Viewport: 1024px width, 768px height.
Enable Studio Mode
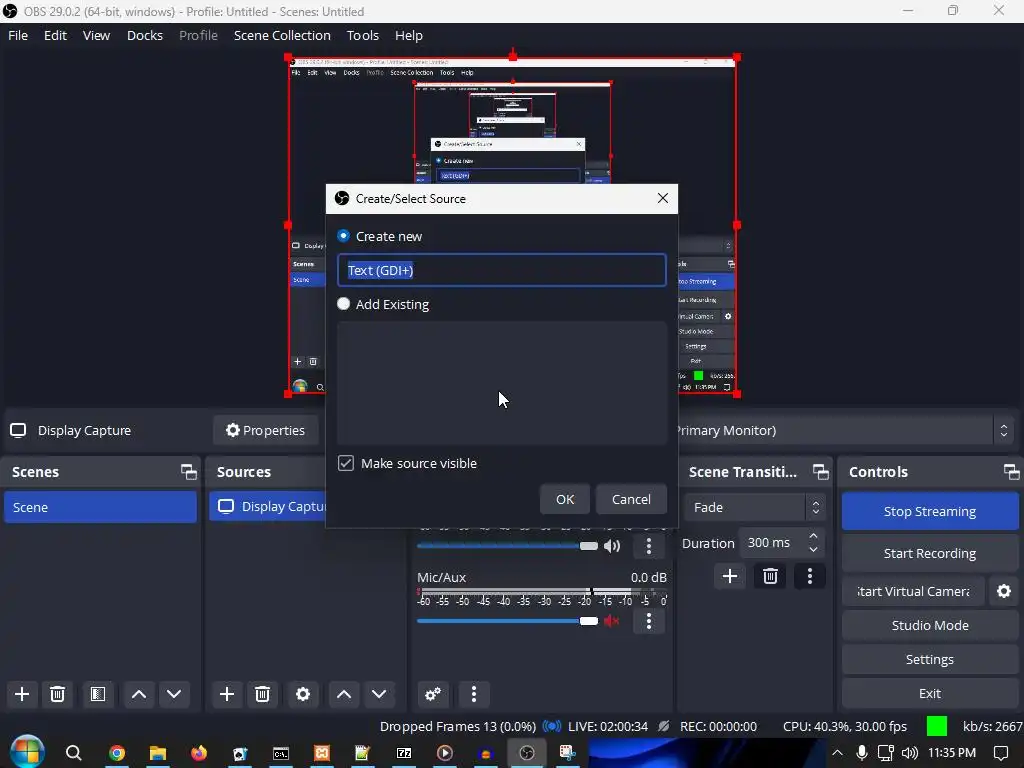tap(929, 625)
